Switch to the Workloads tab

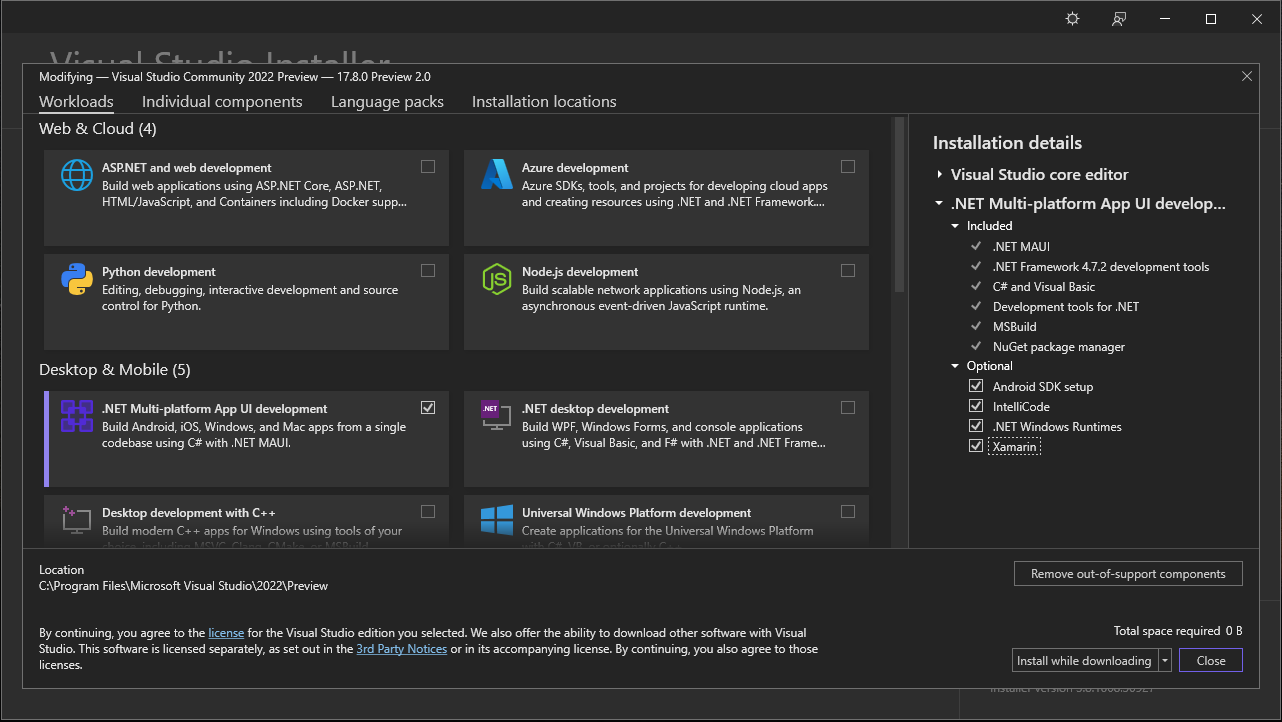point(76,102)
